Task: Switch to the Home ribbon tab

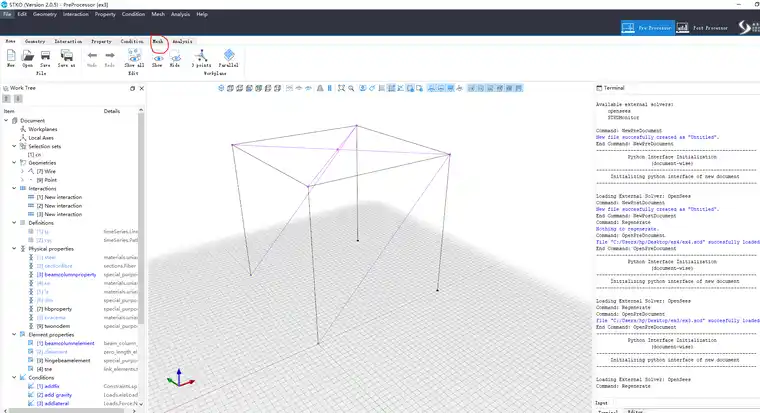Action: click(10, 41)
